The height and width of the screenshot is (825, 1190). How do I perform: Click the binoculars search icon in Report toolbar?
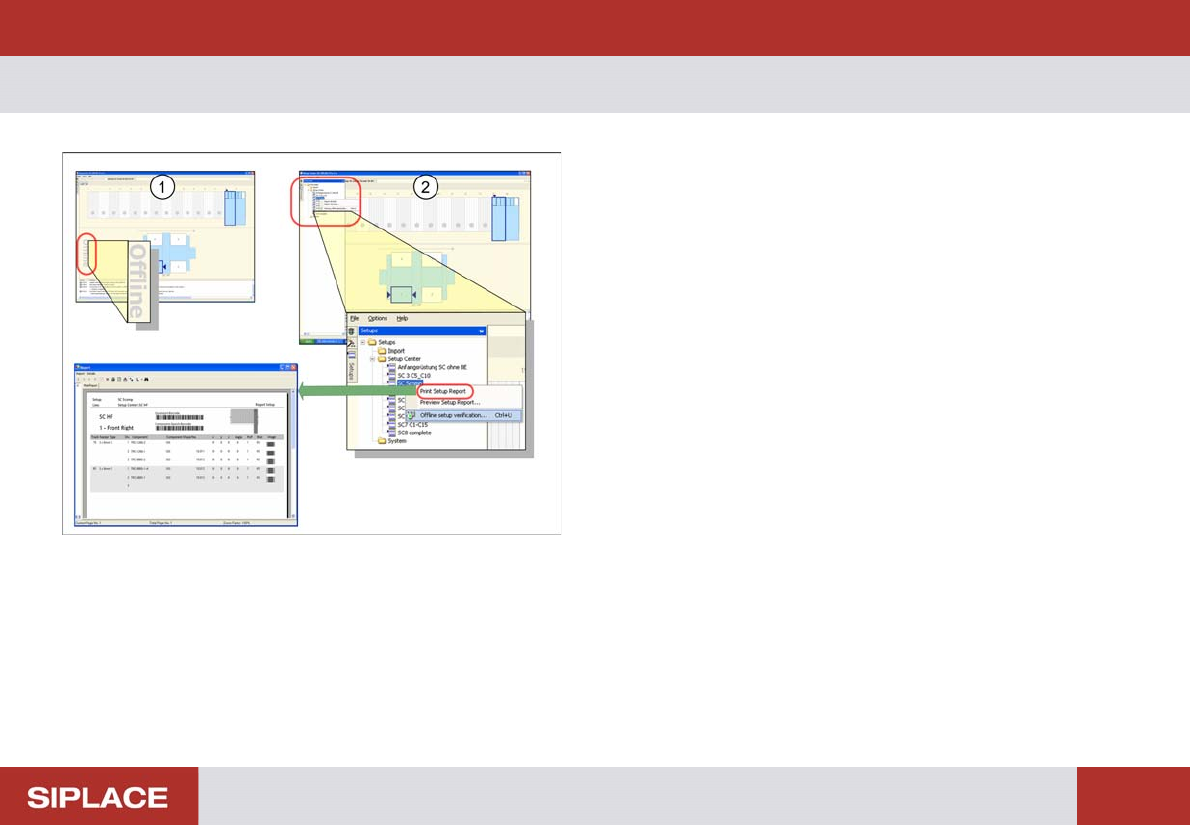tap(146, 379)
